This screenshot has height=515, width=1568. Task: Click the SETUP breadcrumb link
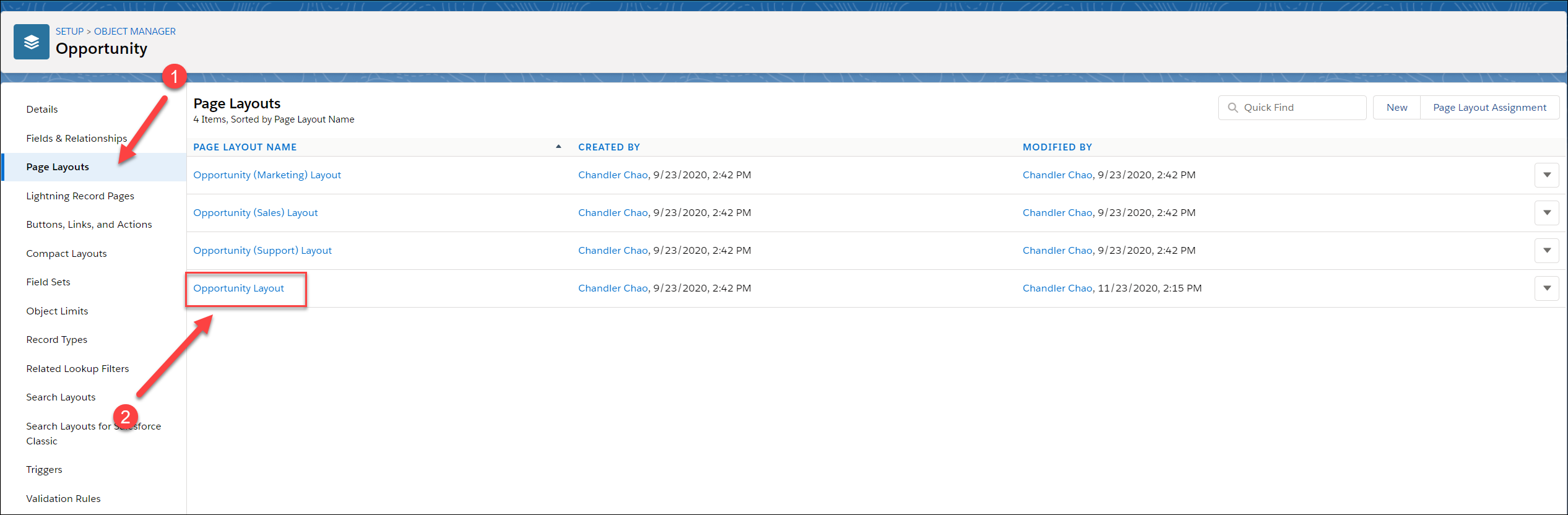click(x=69, y=32)
